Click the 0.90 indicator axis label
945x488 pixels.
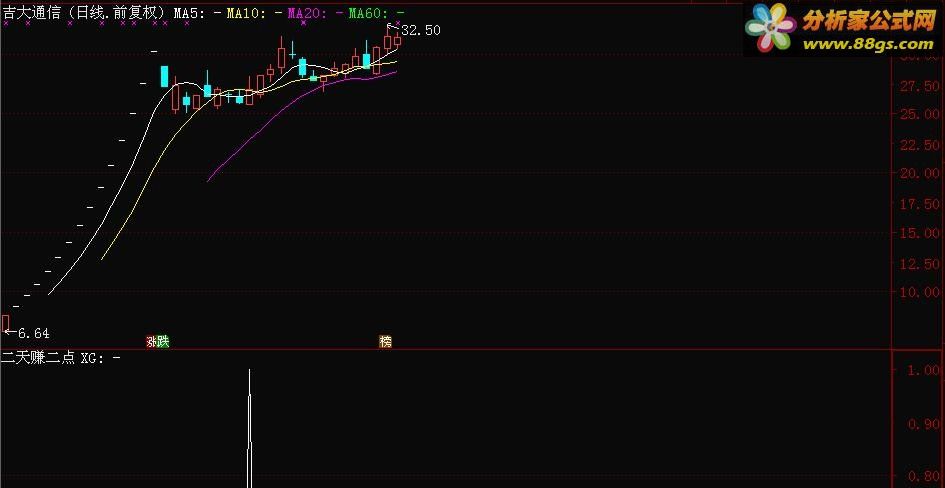923,424
